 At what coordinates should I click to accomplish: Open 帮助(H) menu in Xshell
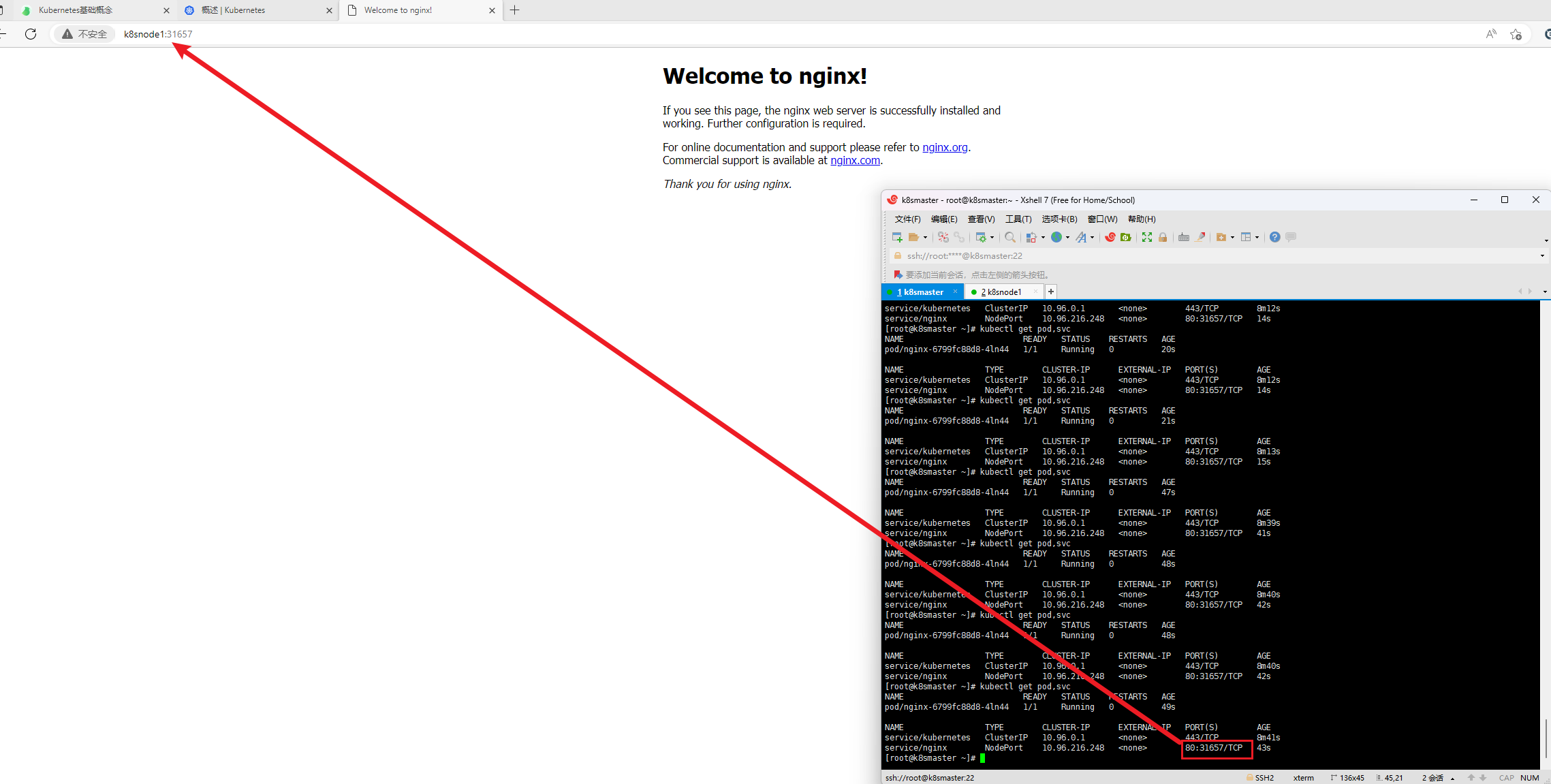click(1142, 219)
